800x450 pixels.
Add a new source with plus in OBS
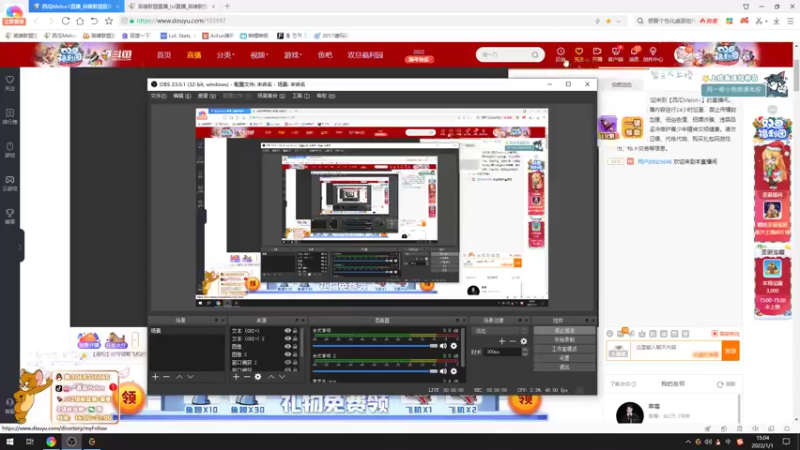click(236, 377)
